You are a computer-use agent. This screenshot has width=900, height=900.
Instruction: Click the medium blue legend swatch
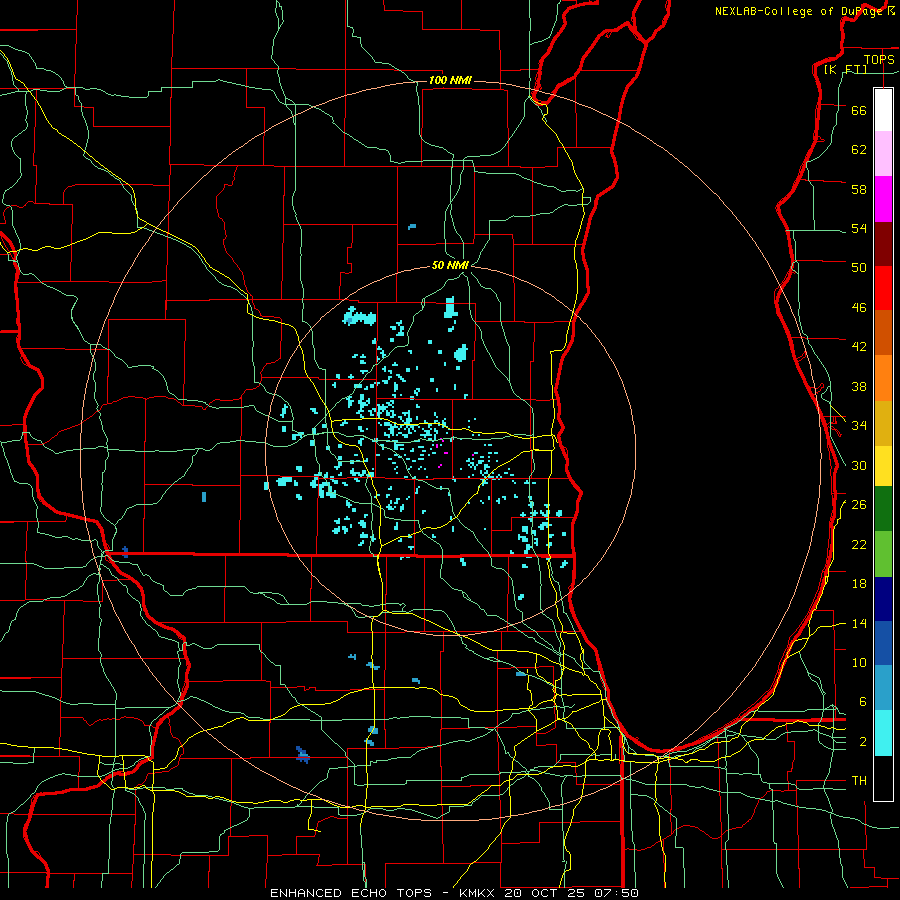(883, 643)
